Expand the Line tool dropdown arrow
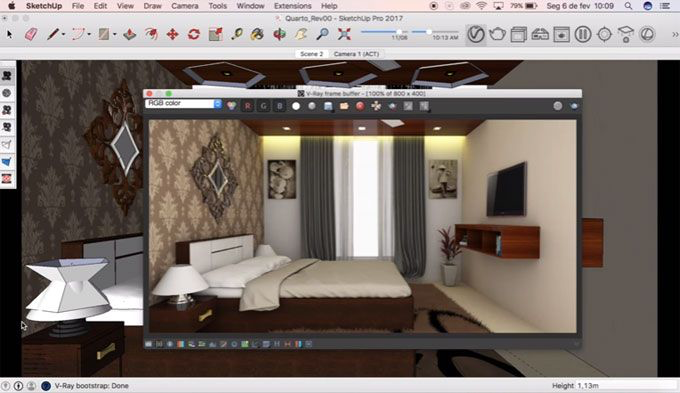 point(63,35)
